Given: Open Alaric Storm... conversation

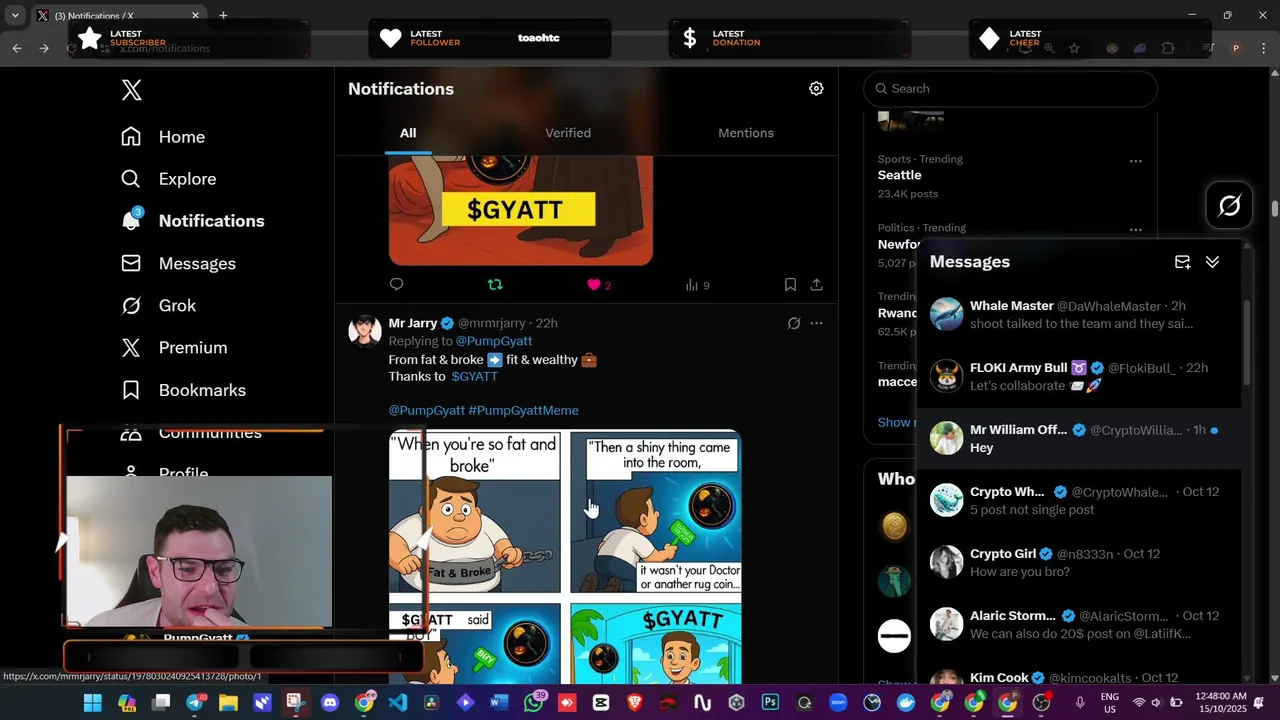Looking at the screenshot, I should (1078, 624).
